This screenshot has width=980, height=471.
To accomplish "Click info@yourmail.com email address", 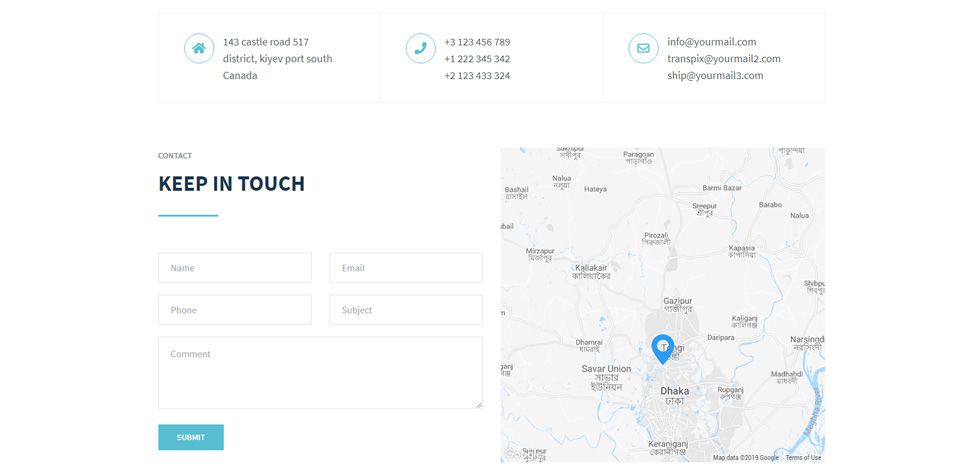I will [x=712, y=42].
